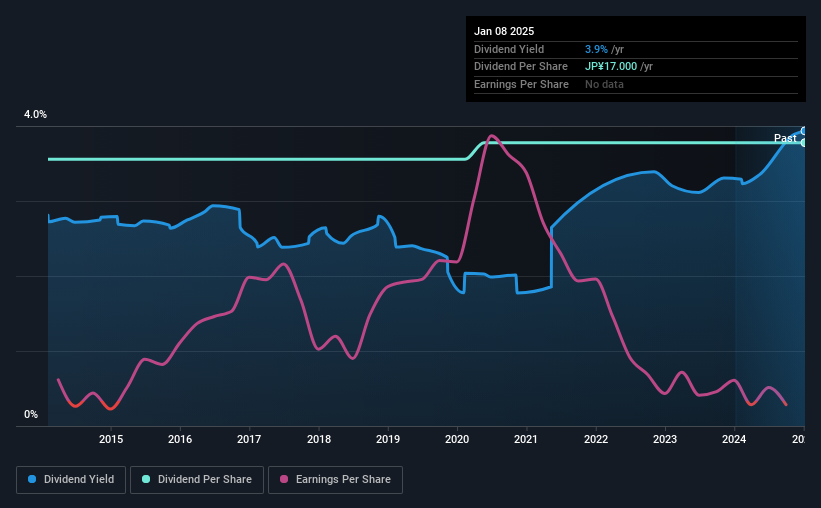Click the 0% y-axis label

(31, 414)
